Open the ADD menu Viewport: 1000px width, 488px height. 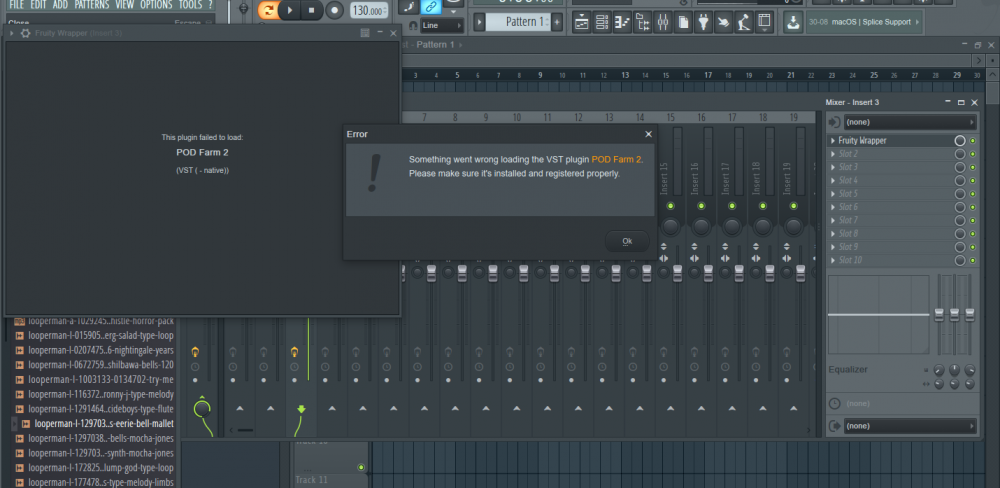tap(61, 5)
